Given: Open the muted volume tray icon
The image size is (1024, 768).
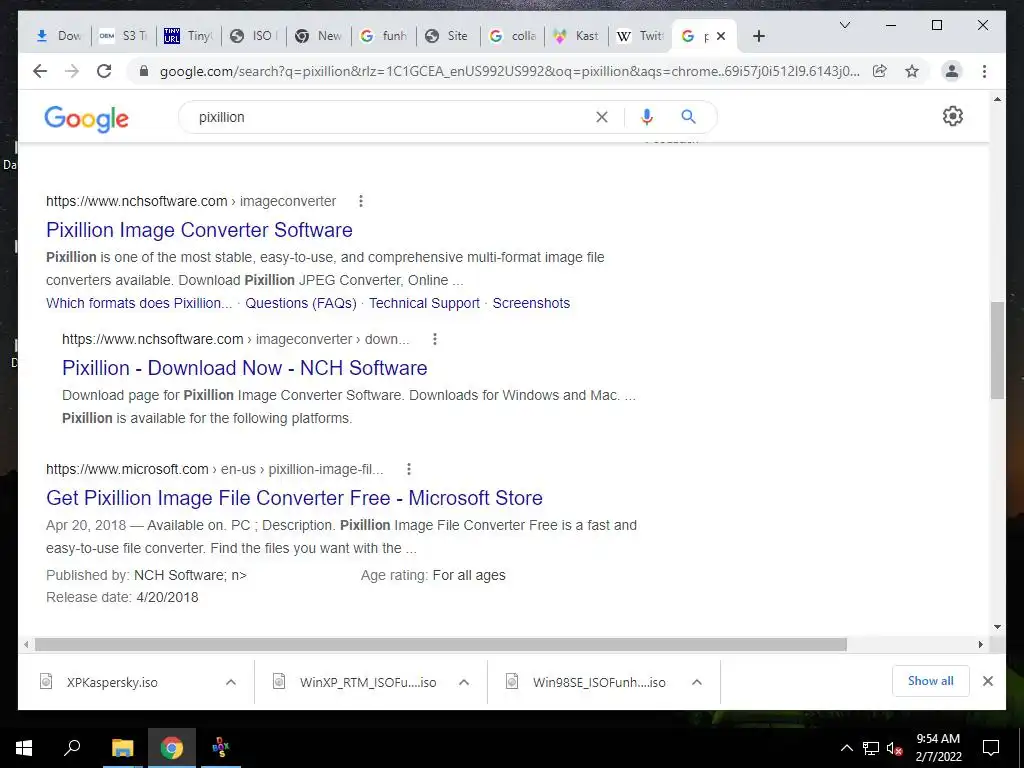Looking at the screenshot, I should click(895, 748).
